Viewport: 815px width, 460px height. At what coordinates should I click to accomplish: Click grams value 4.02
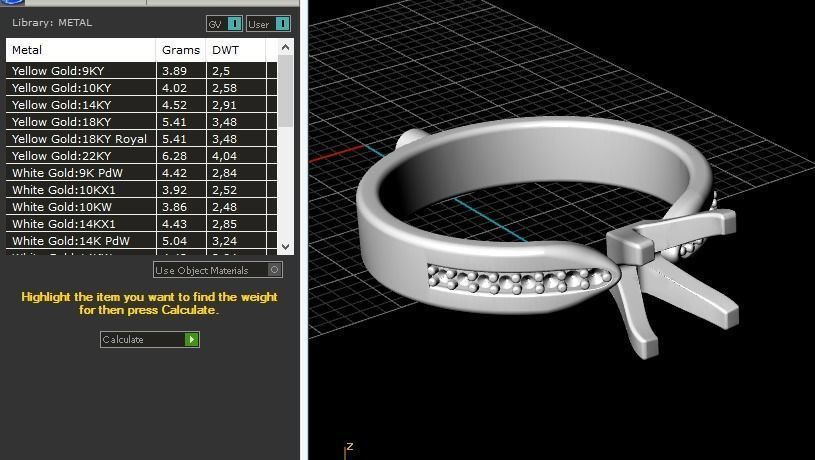(174, 88)
